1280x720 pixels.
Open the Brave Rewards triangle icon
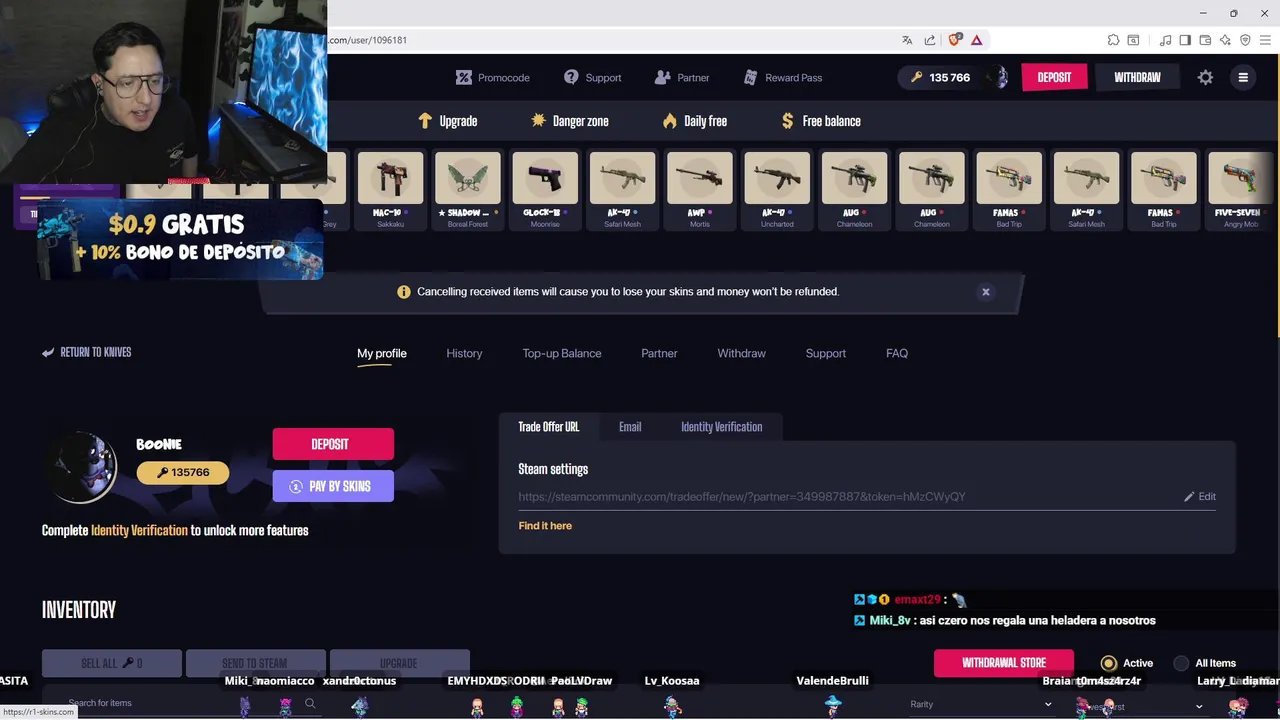tap(977, 40)
